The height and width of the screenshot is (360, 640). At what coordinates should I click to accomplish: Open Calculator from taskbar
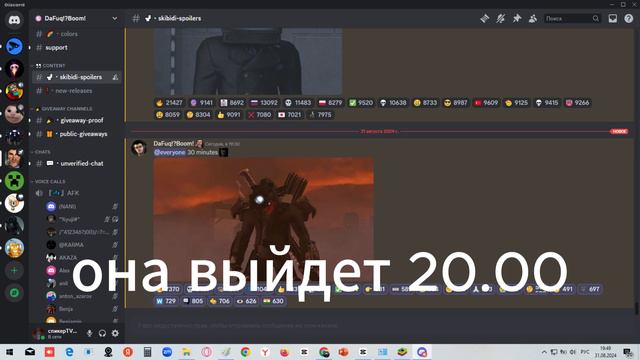tap(147, 352)
